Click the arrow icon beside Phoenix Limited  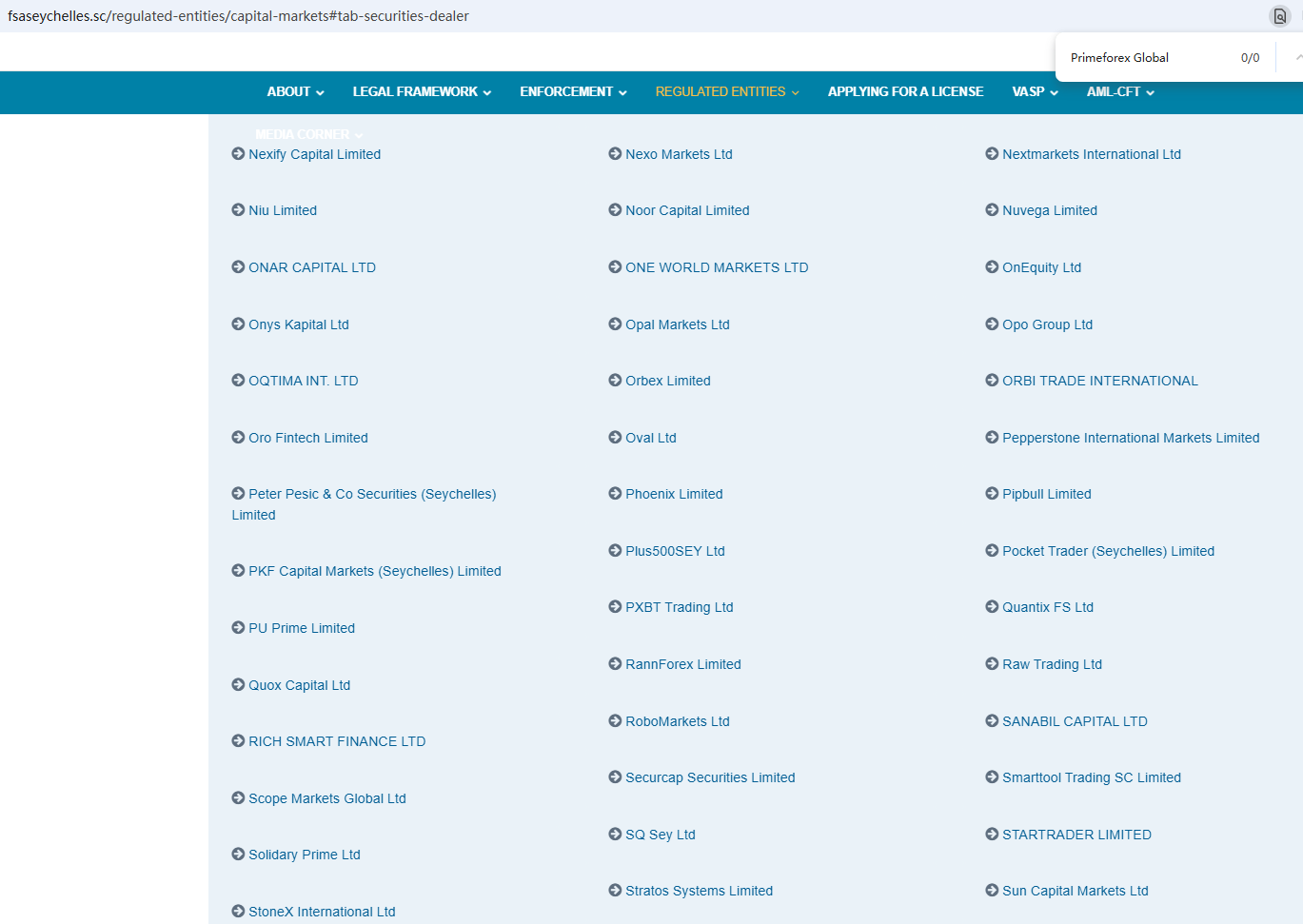pyautogui.click(x=615, y=493)
